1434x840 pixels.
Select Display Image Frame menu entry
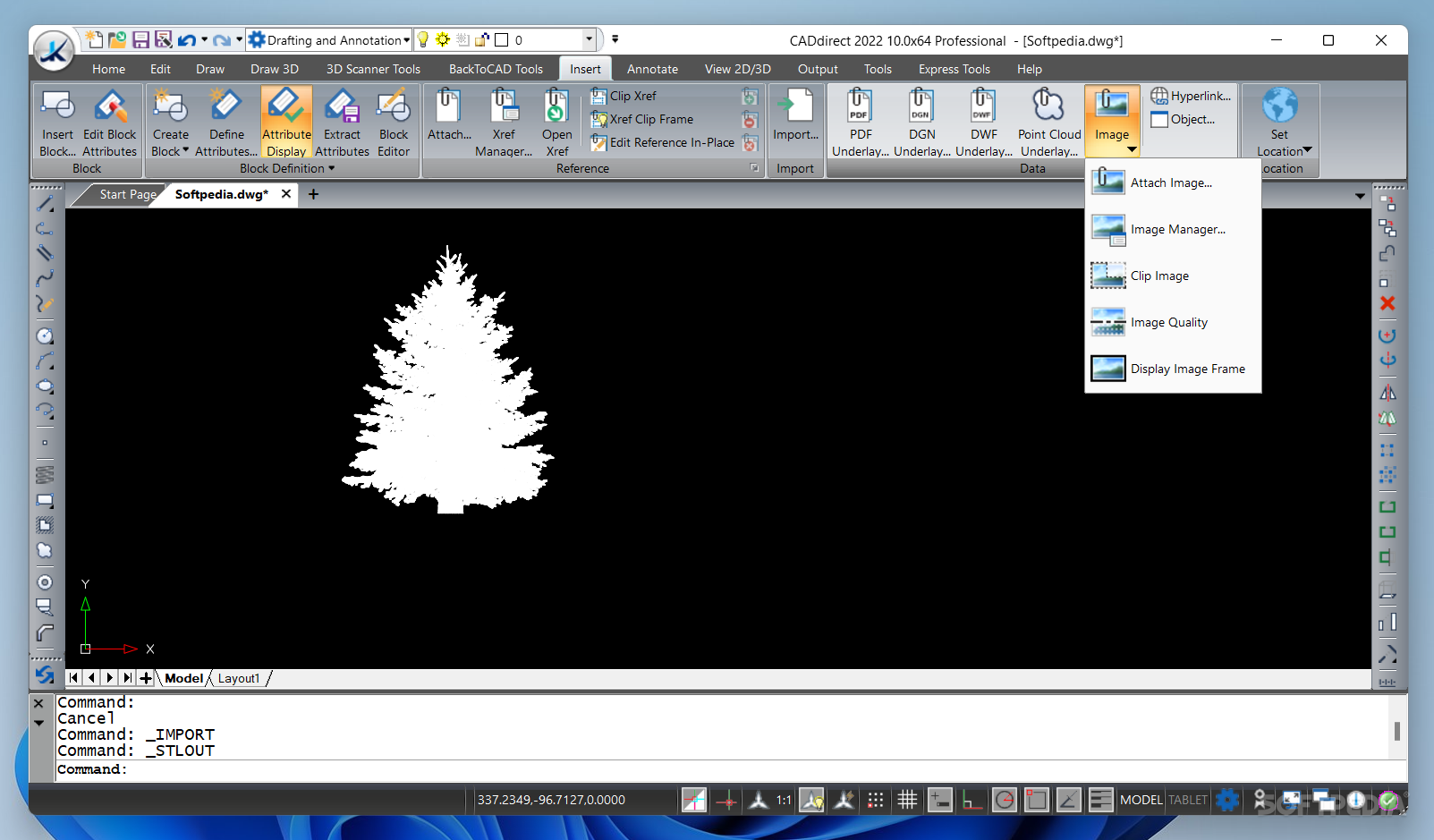1173,369
